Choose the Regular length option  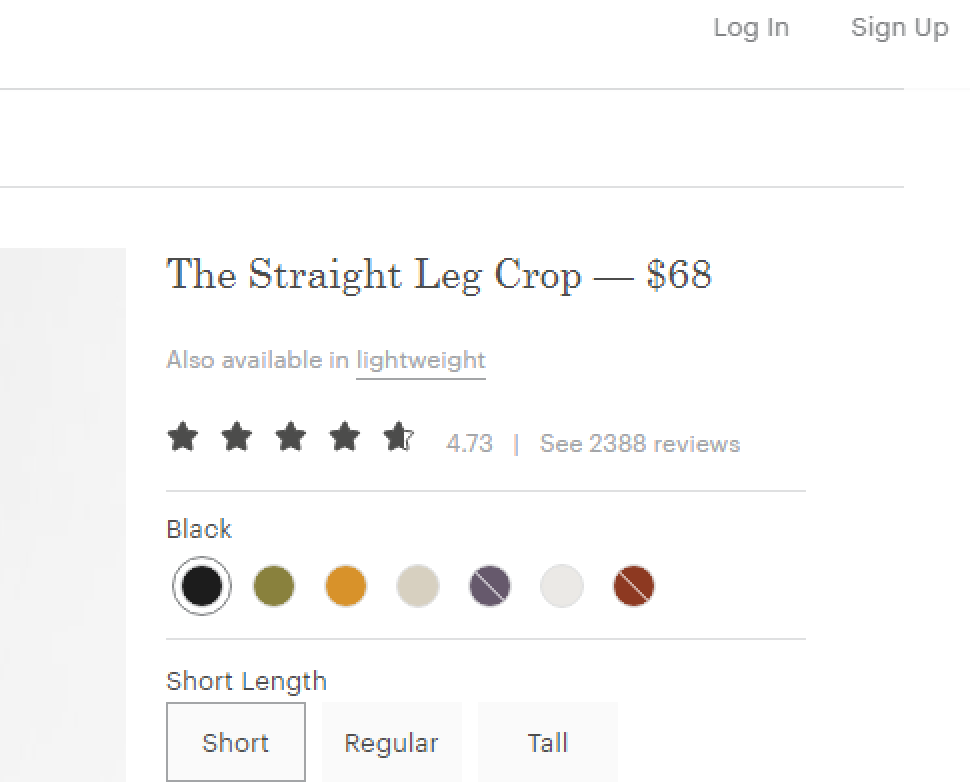click(x=391, y=742)
